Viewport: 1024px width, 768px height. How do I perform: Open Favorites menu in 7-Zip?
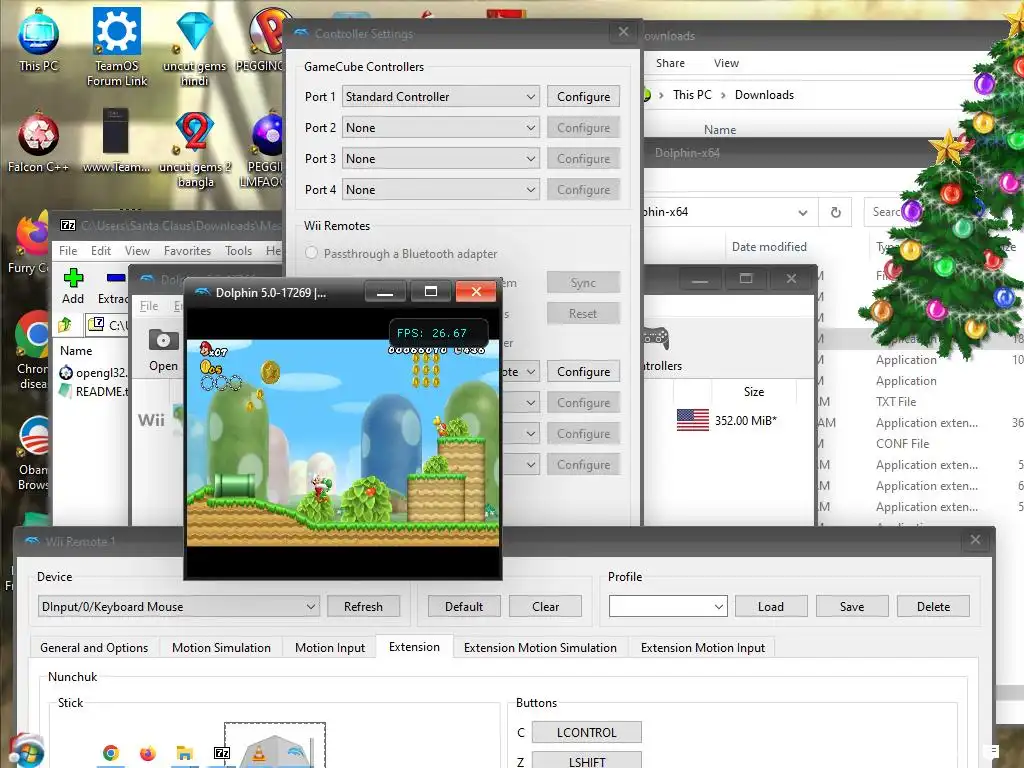click(187, 251)
